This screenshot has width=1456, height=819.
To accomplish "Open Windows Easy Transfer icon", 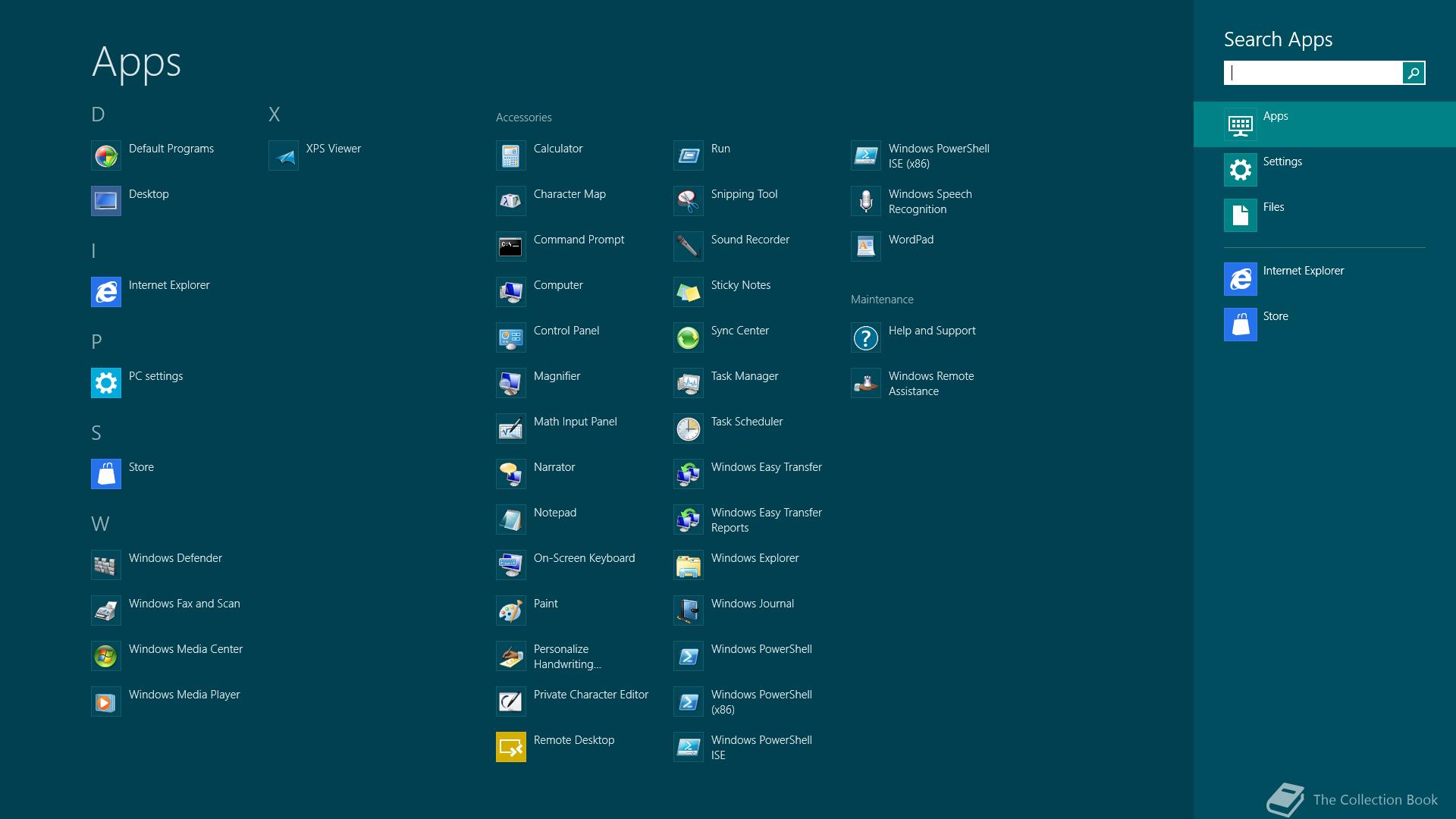I will (x=688, y=474).
